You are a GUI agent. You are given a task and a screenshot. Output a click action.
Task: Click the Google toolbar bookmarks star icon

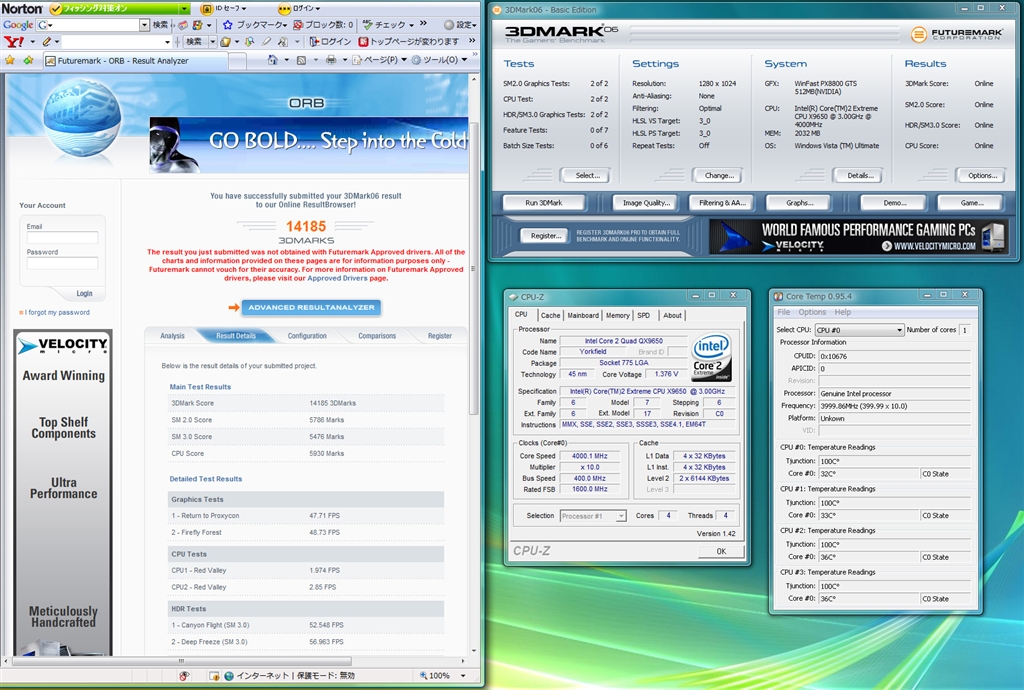click(227, 24)
